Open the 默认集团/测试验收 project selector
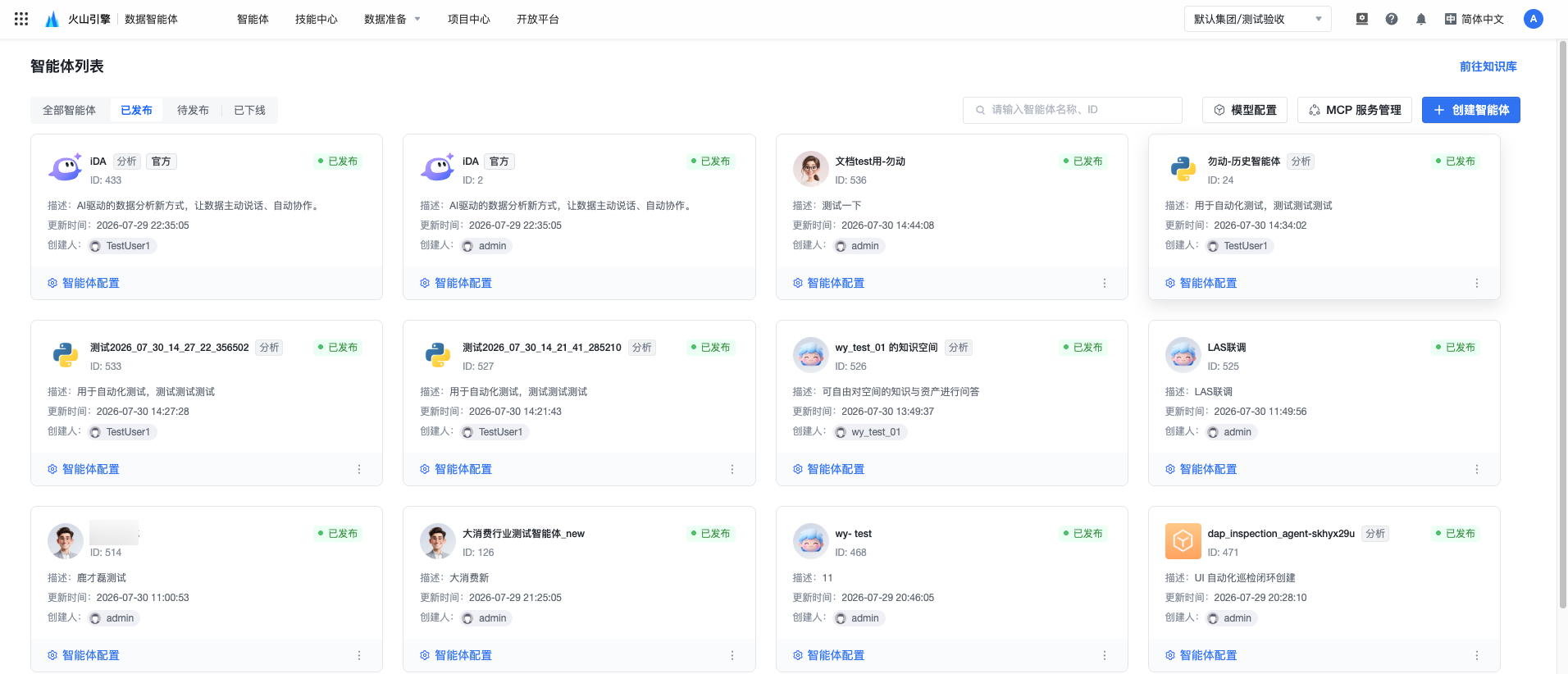Viewport: 1568px width, 674px height. pos(1257,19)
